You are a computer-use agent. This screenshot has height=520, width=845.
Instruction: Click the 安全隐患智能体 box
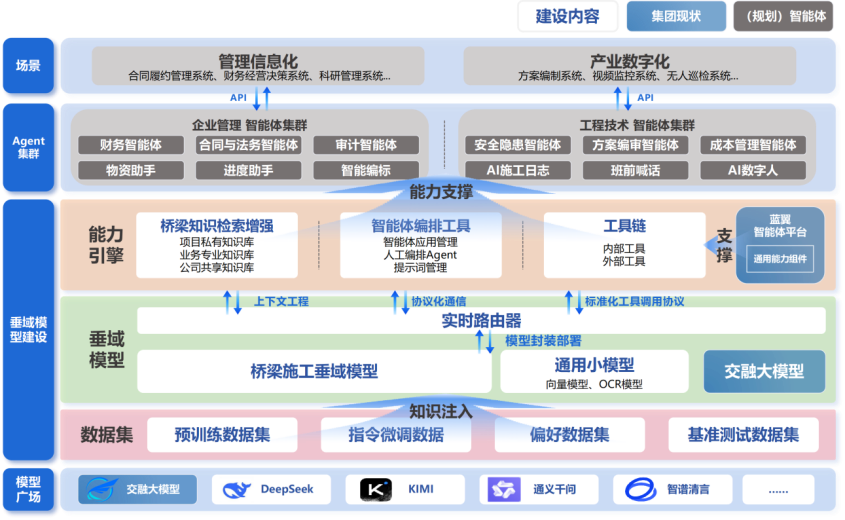tap(518, 145)
